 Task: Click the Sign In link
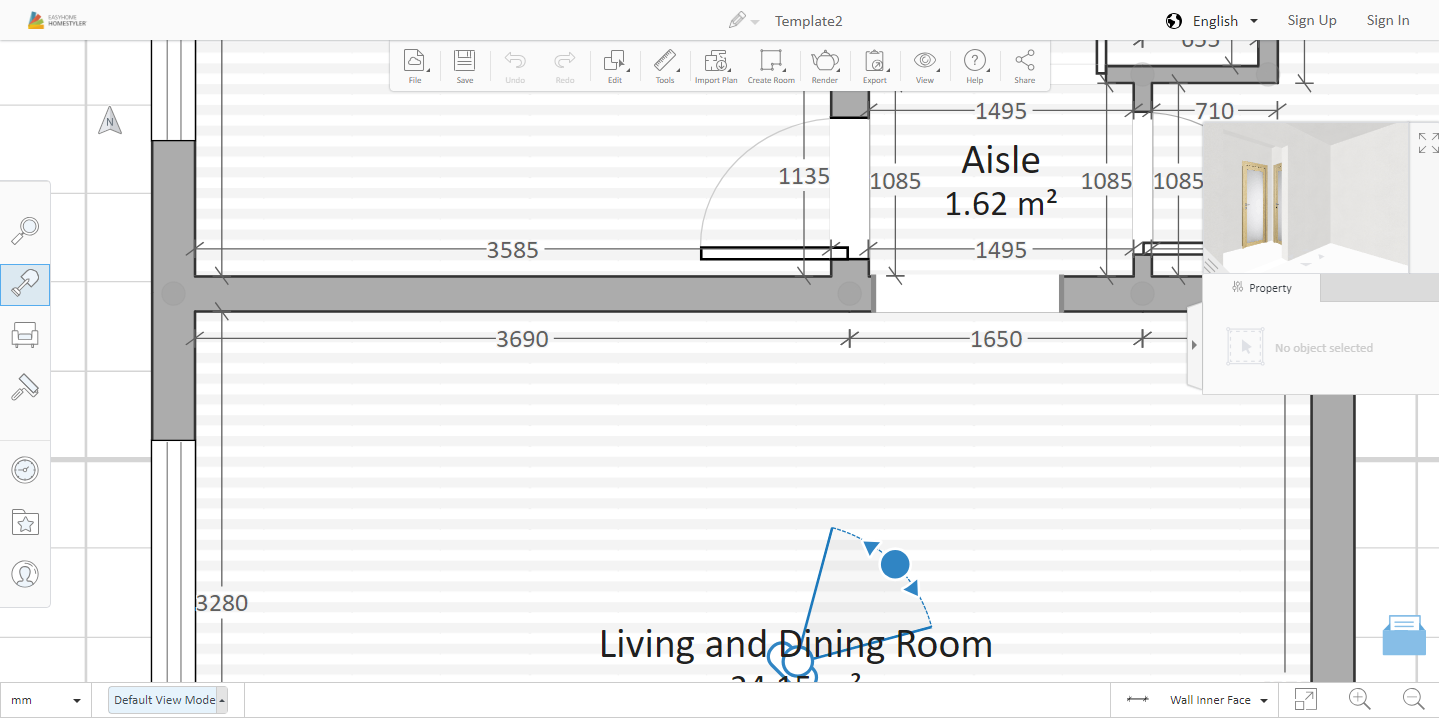pyautogui.click(x=1388, y=20)
